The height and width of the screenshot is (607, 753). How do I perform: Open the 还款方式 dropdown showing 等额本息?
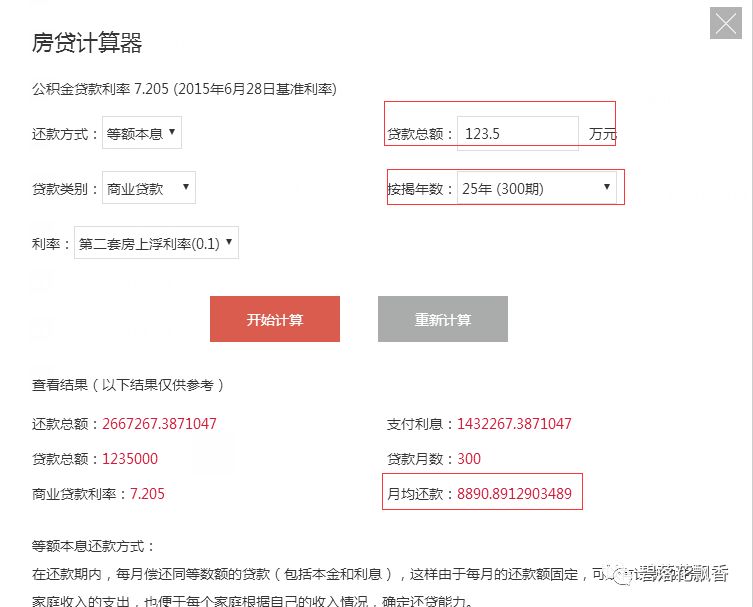point(142,133)
